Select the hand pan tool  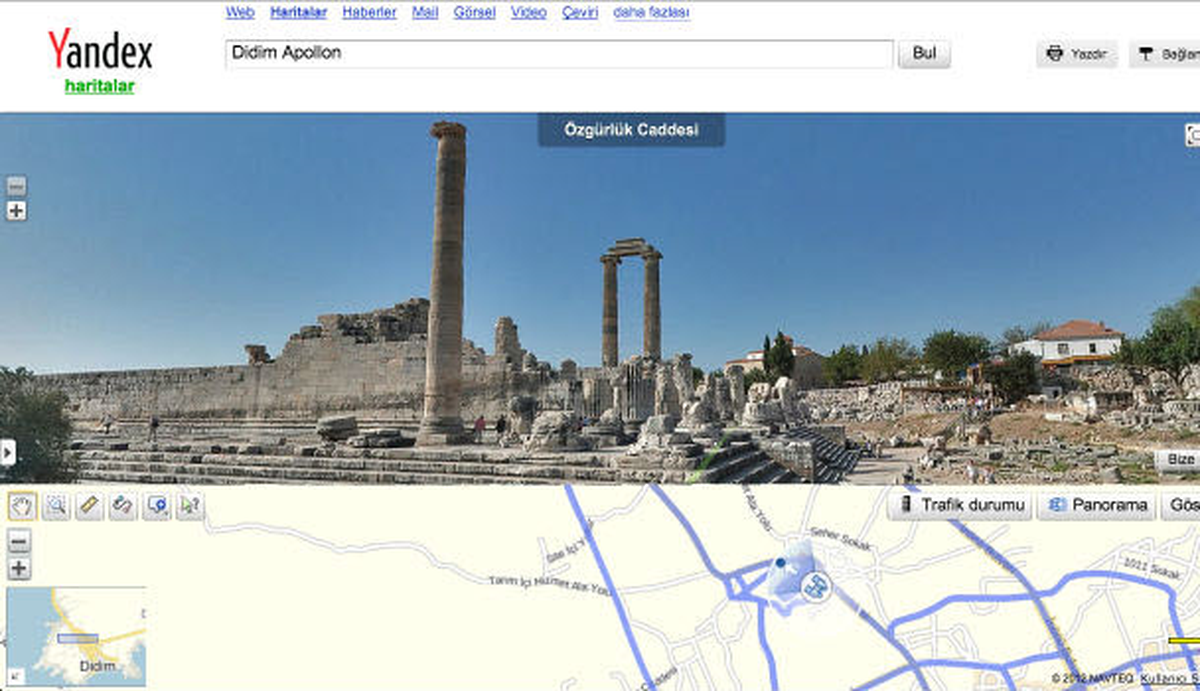coord(23,507)
